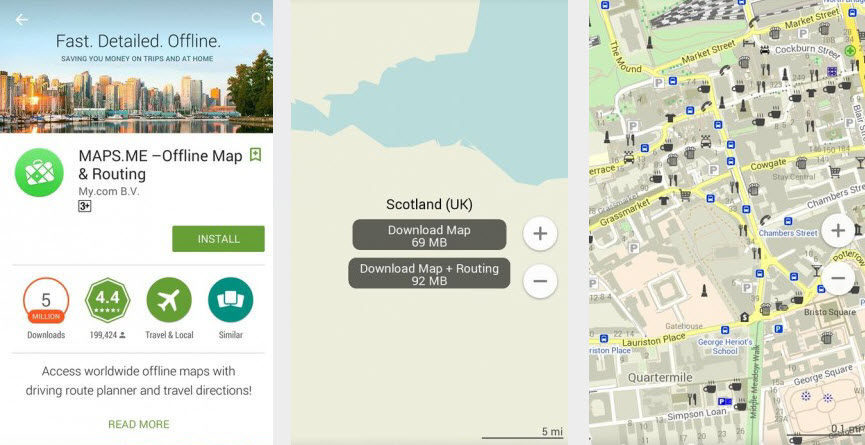Viewport: 865px width, 445px height.
Task: Tap George Heriot's School map label
Action: pyautogui.click(x=725, y=346)
